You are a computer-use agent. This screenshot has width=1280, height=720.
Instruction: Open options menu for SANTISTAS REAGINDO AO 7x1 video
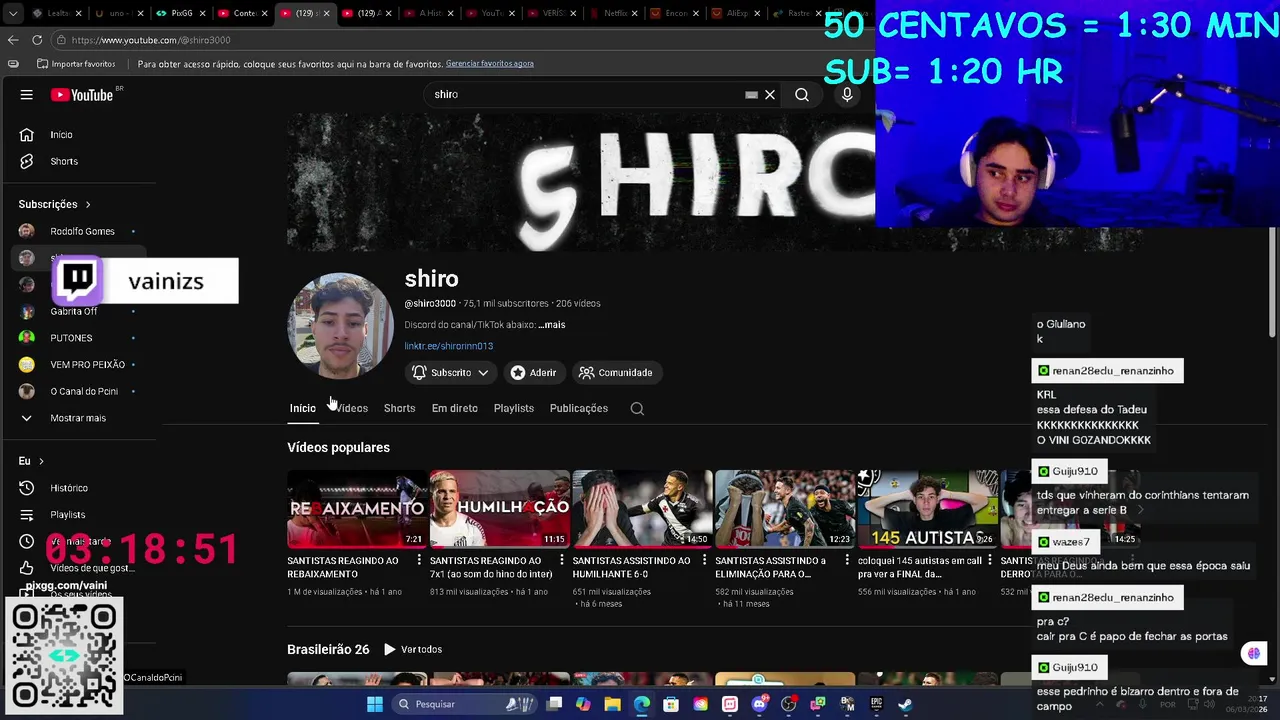click(561, 561)
